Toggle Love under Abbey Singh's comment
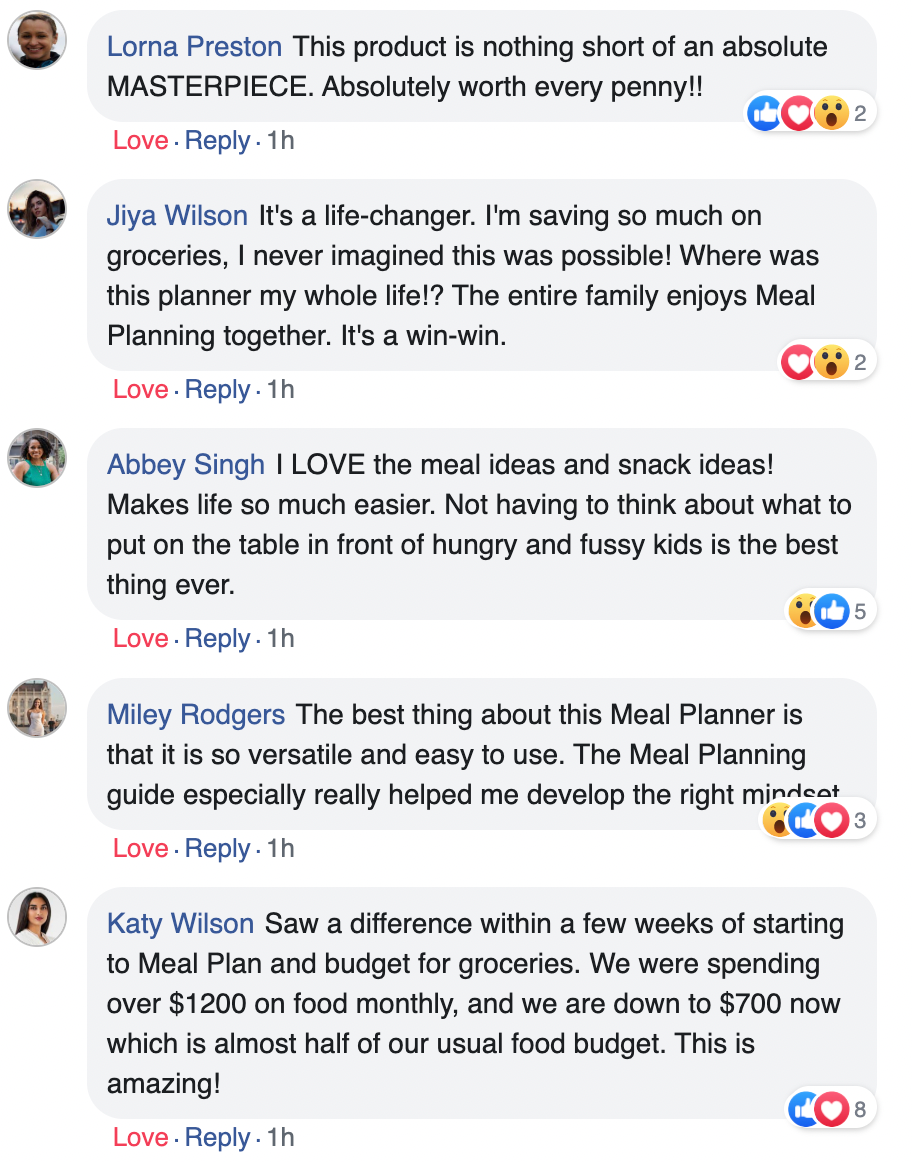912x1162 pixels. click(x=140, y=638)
